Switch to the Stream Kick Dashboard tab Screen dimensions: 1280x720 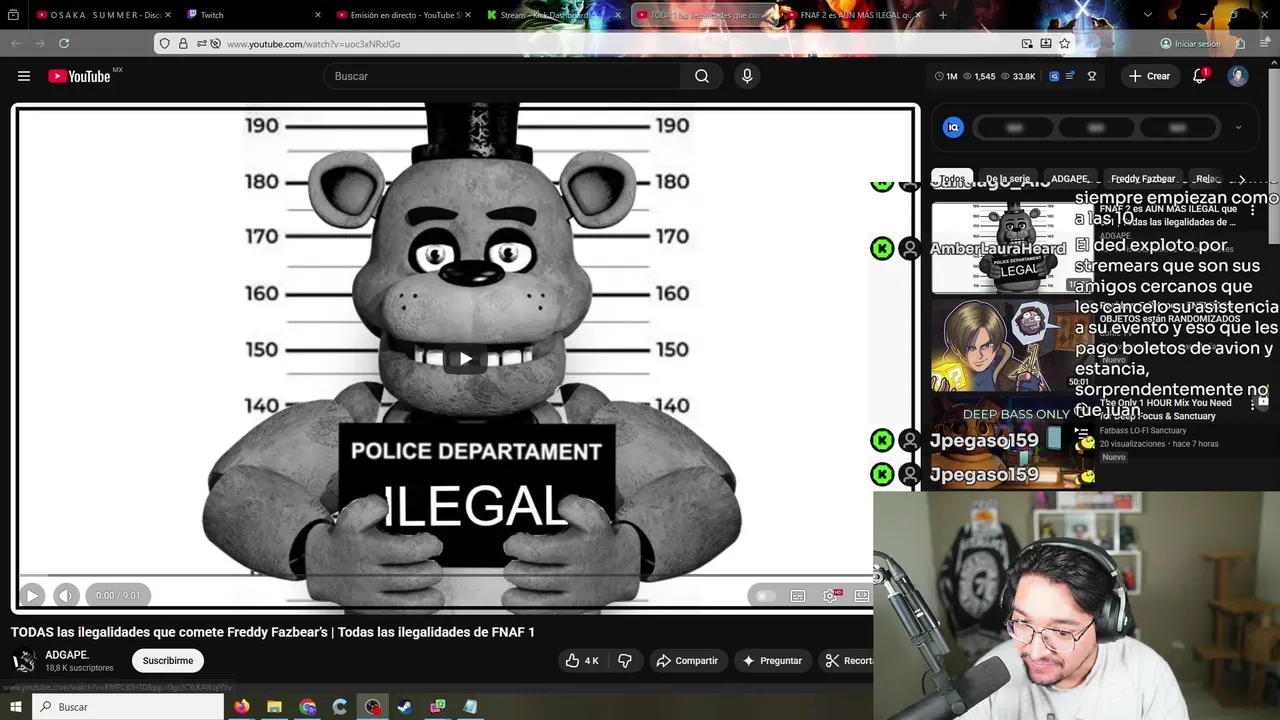pyautogui.click(x=554, y=15)
